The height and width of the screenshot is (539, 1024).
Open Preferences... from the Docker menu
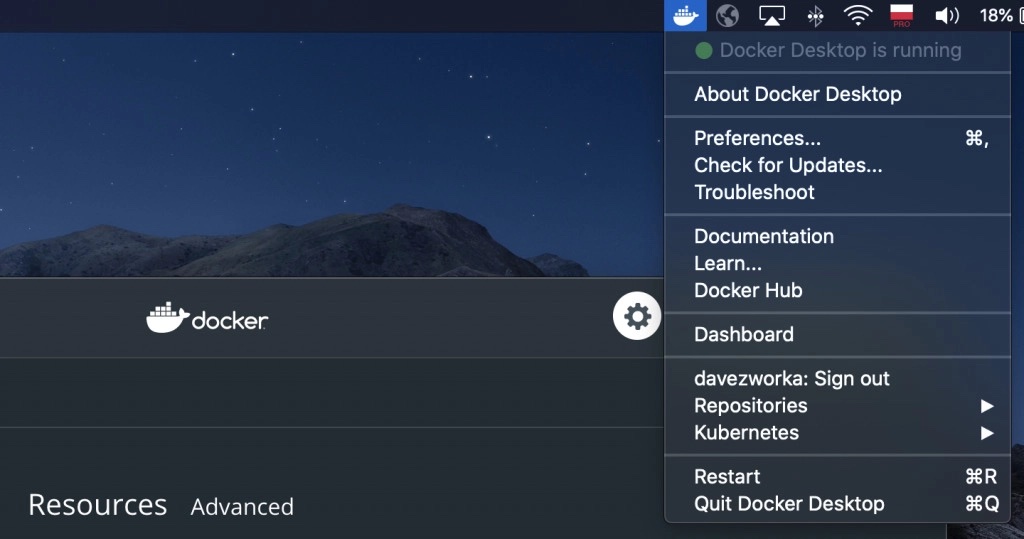(x=837, y=138)
